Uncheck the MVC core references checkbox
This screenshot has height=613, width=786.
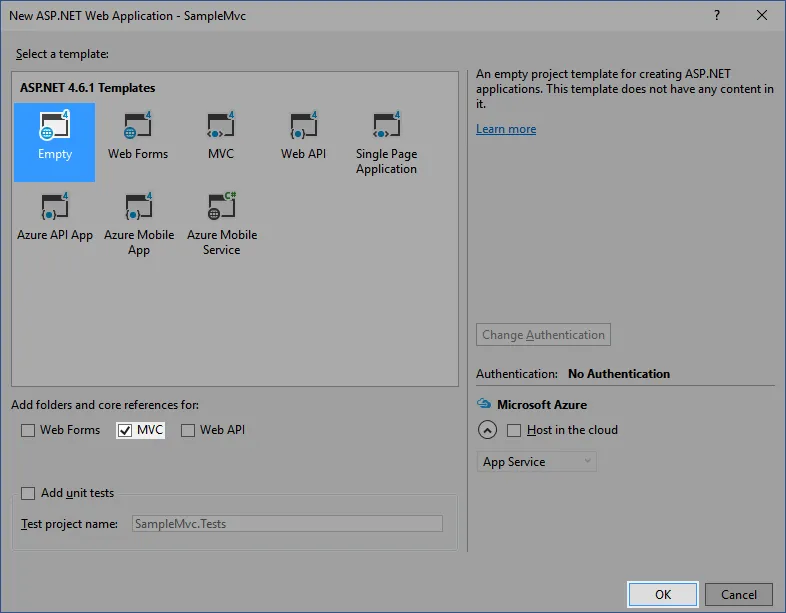tap(125, 430)
